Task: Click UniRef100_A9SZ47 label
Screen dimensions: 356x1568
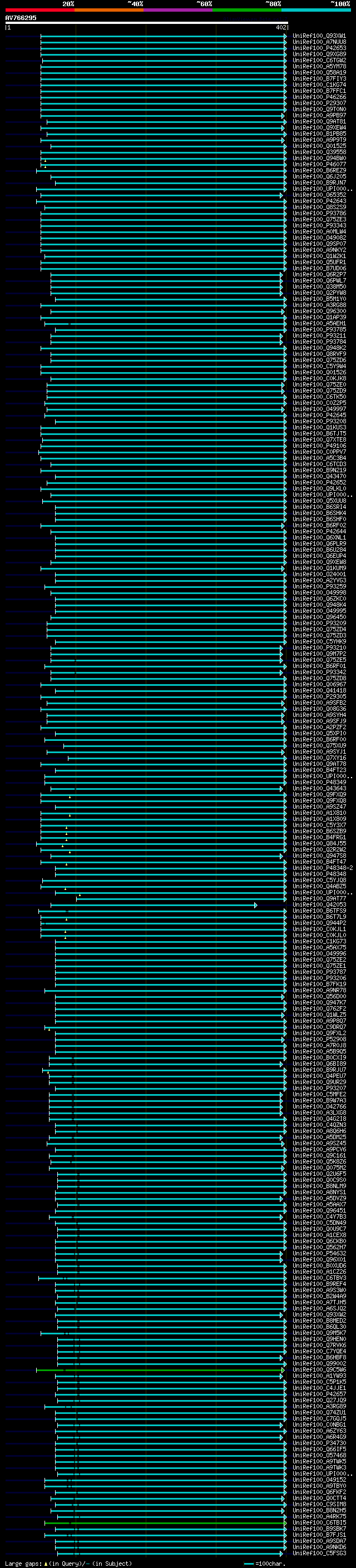Action: [319, 807]
